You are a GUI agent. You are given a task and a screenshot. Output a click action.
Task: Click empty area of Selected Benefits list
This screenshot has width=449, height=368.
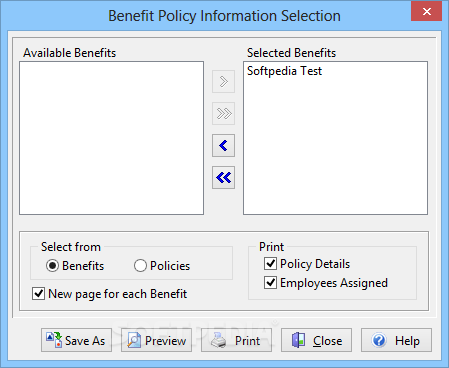pyautogui.click(x=335, y=147)
